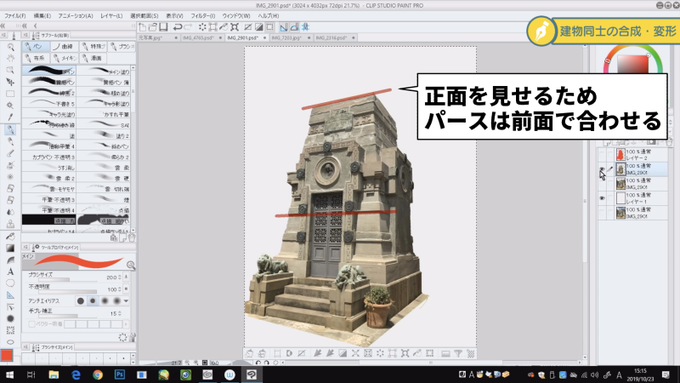Select the rectangle Selection tool
The height and width of the screenshot is (383, 680).
[x=10, y=94]
